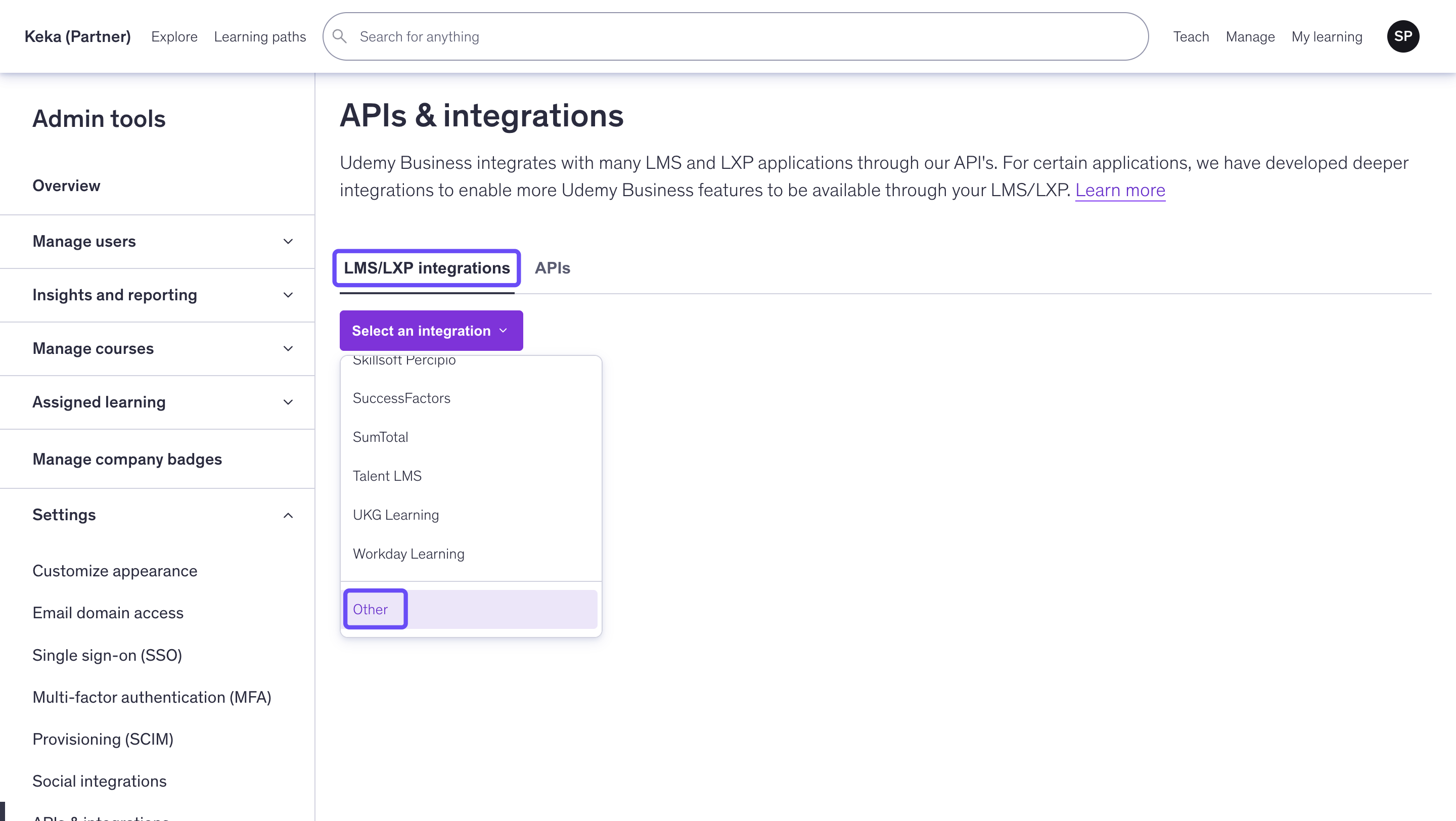Viewport: 1456px width, 821px height.
Task: Open the SP profile avatar
Action: click(1402, 37)
